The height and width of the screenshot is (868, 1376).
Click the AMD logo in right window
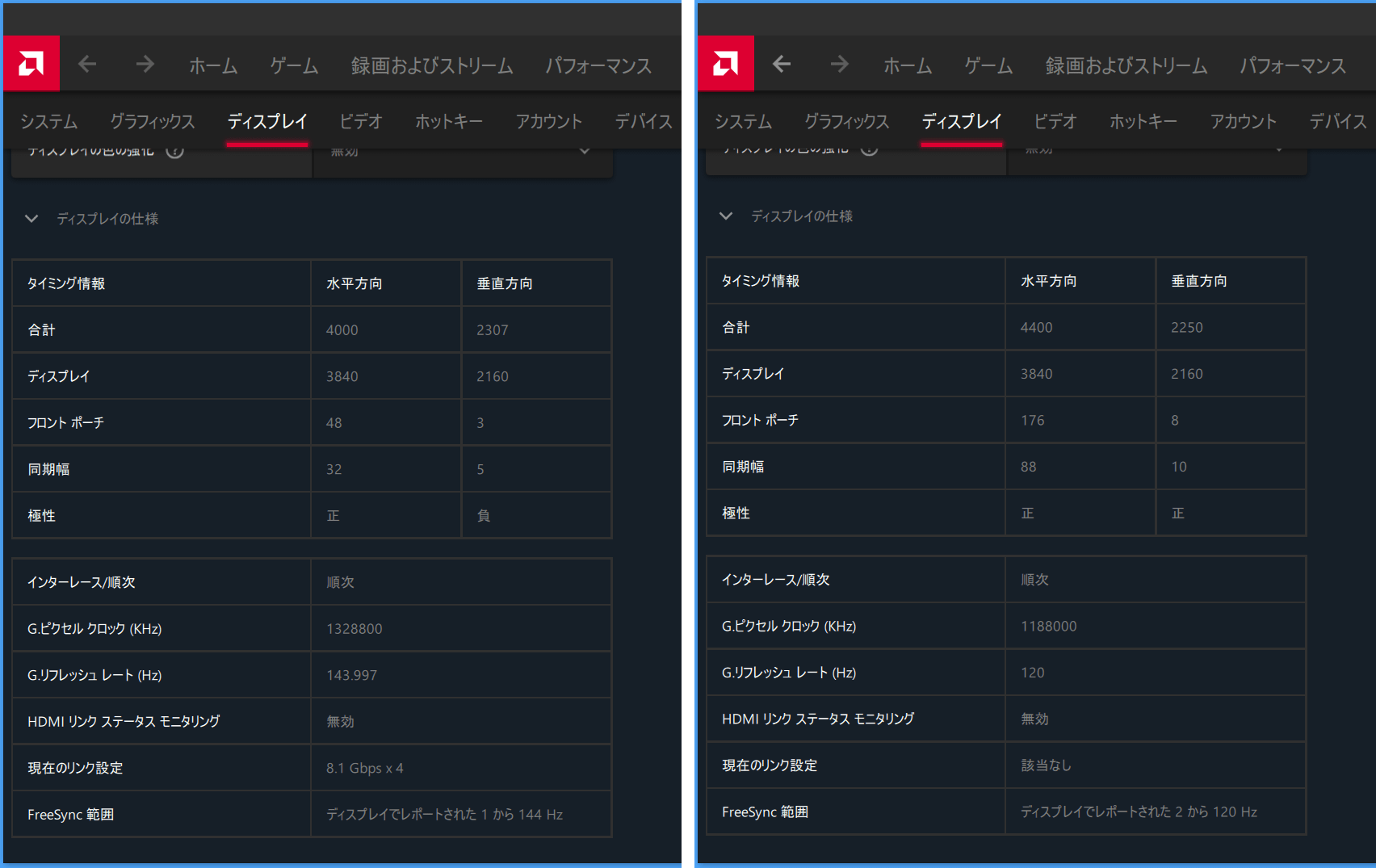(726, 63)
